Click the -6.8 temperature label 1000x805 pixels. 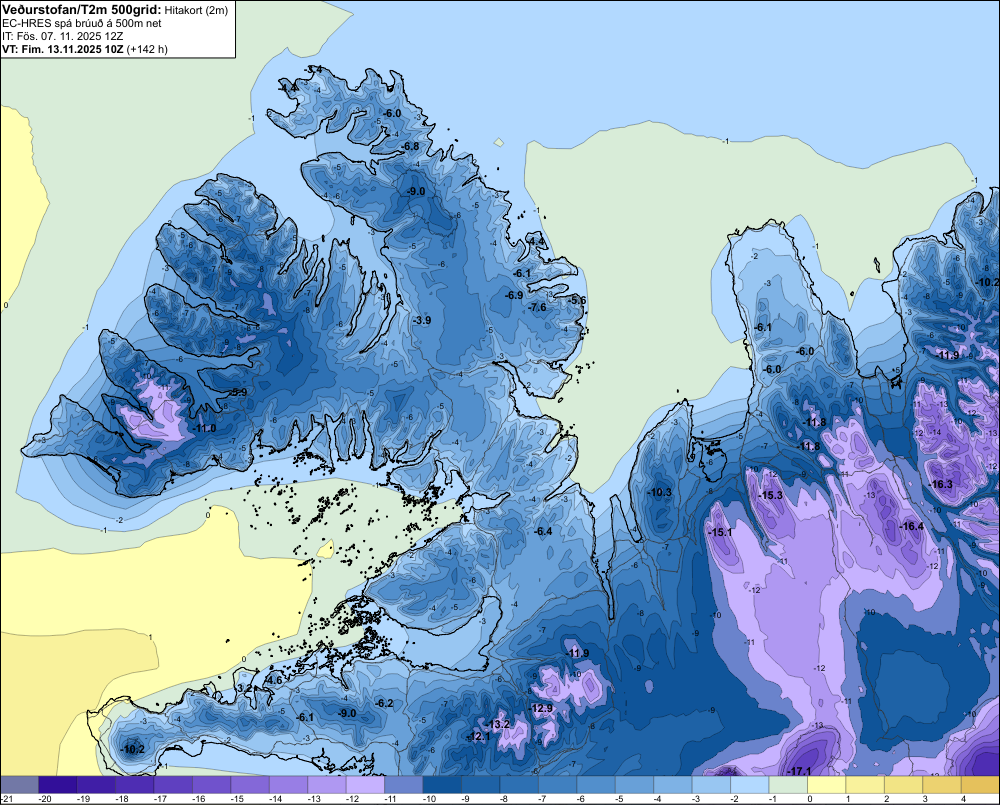[x=410, y=146]
